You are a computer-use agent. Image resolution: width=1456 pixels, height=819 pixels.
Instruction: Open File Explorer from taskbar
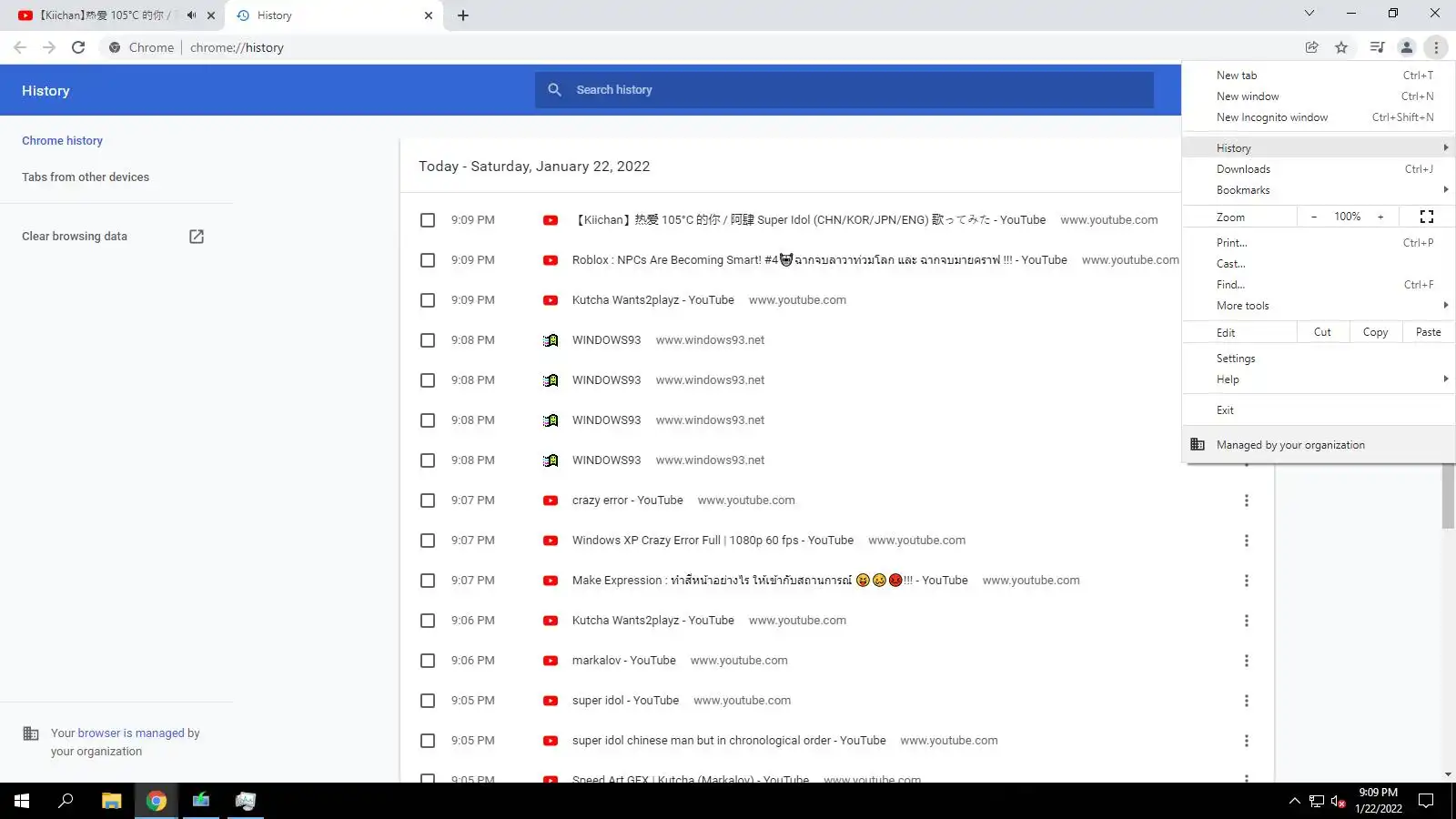point(111,801)
